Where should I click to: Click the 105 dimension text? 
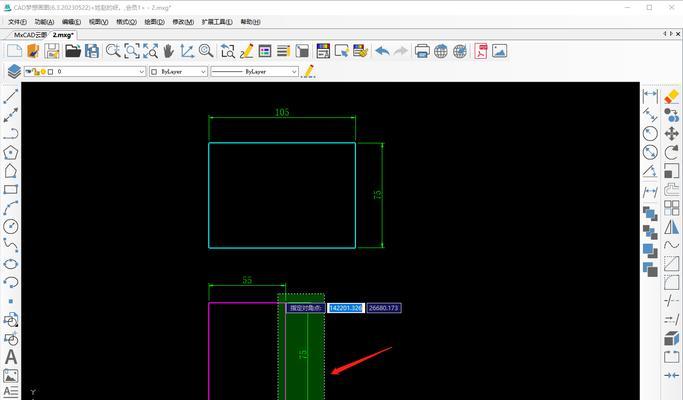click(x=282, y=112)
